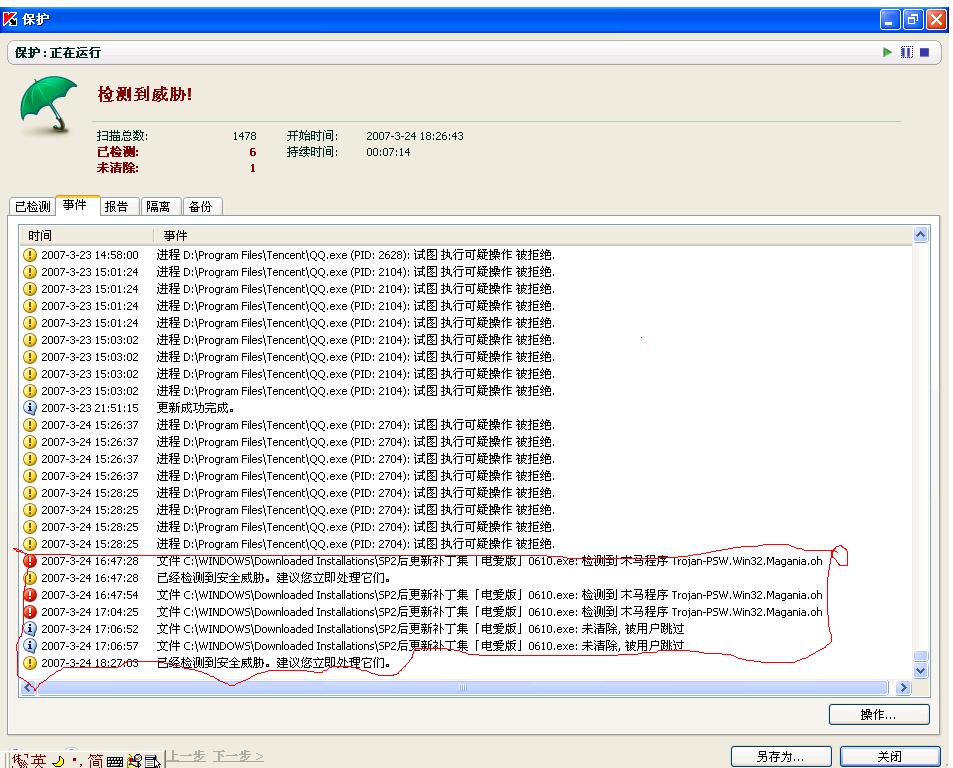Screen dimensions: 953x768
Task: Open the 隔离 quarantine tab
Action: (x=161, y=207)
